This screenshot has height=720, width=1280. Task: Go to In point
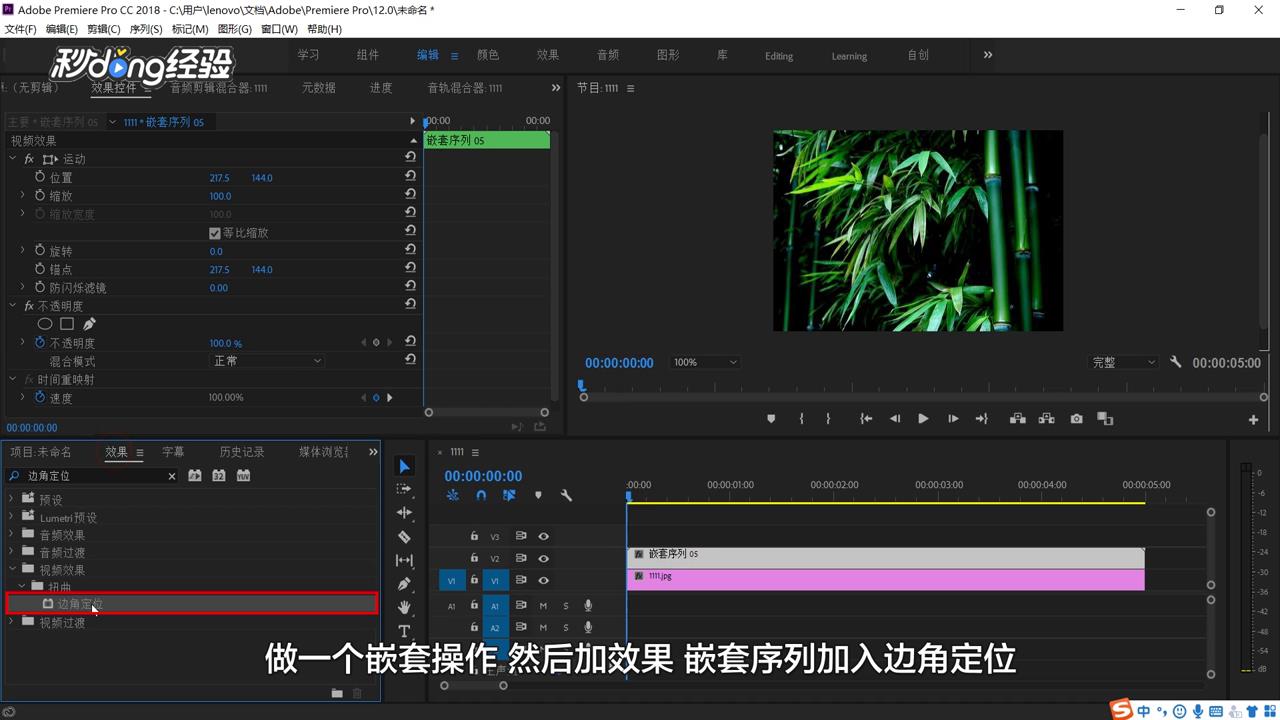[866, 419]
